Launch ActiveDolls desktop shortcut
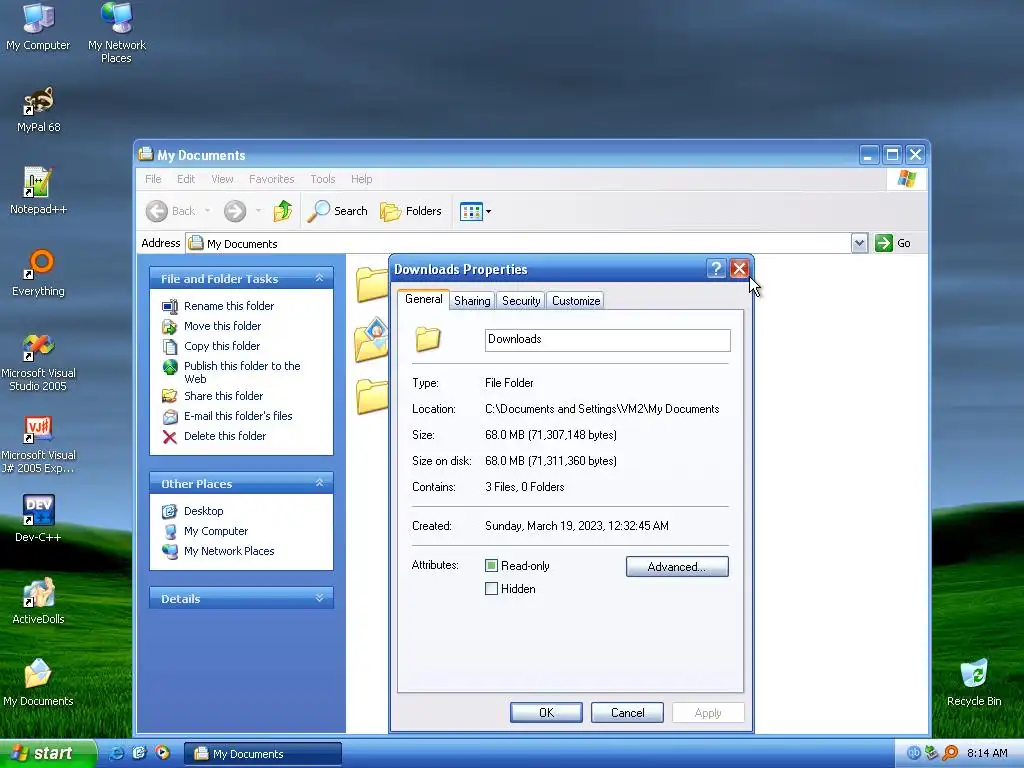The height and width of the screenshot is (768, 1024). [38, 601]
